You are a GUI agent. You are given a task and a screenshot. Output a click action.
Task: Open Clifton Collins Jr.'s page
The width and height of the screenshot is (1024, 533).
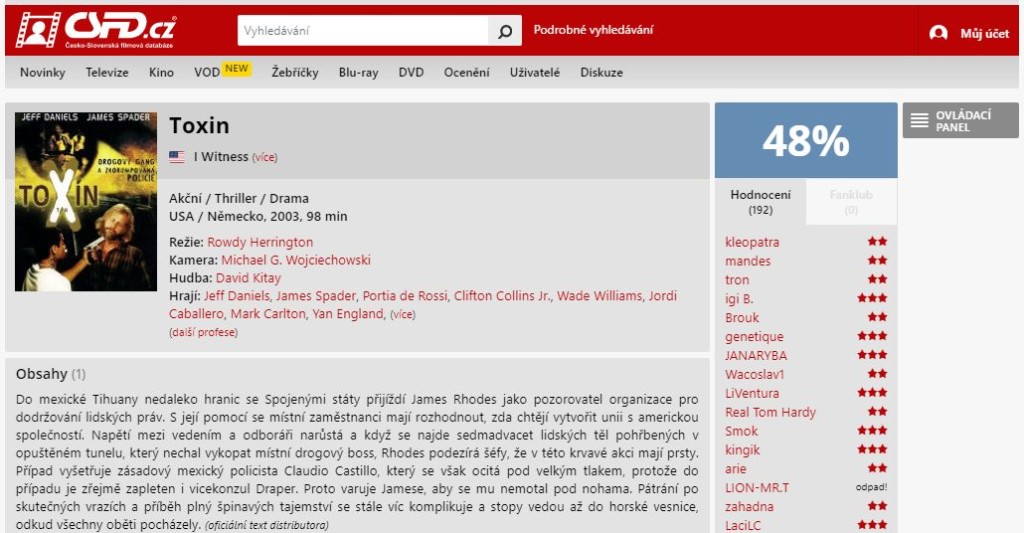tap(502, 296)
